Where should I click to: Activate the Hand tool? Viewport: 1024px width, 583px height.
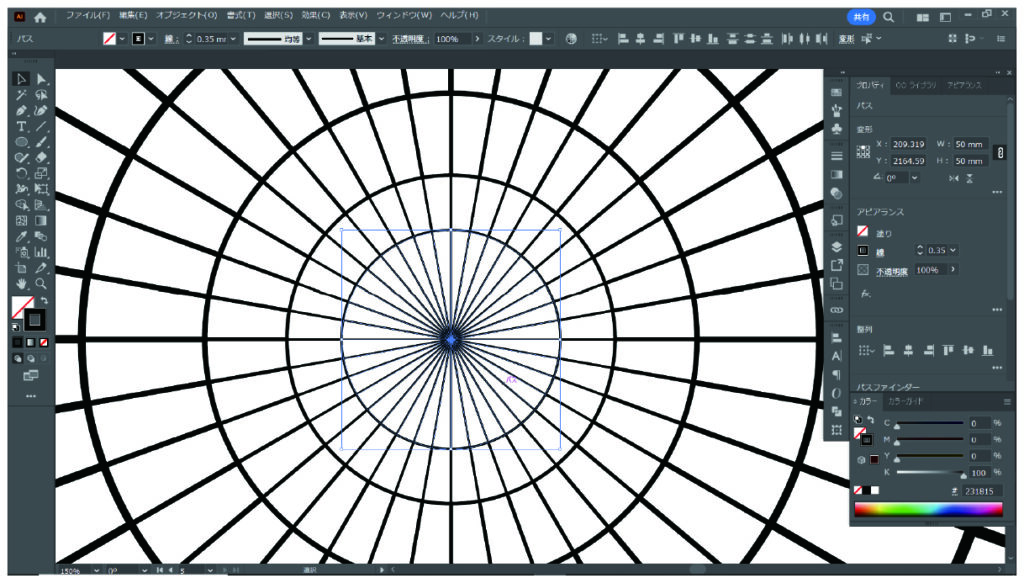pos(21,284)
